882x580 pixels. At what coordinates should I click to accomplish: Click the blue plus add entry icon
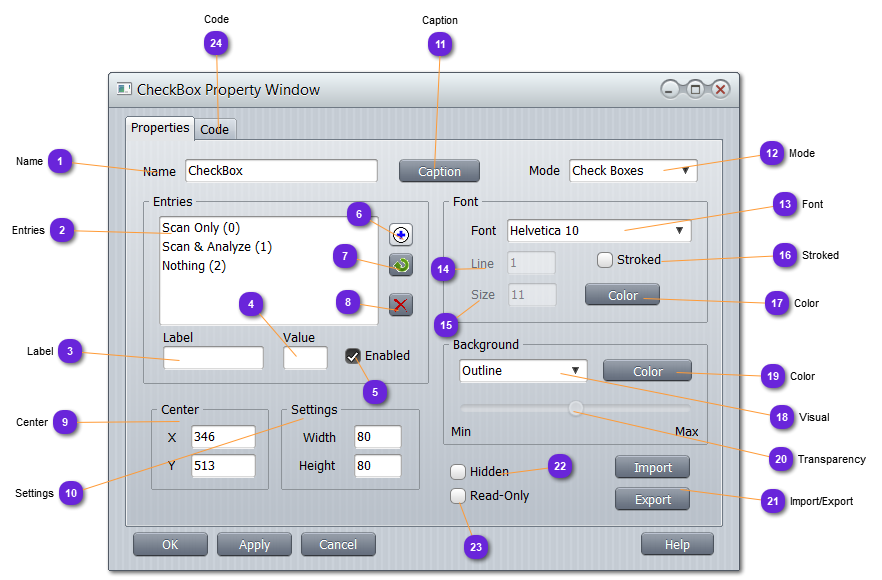[401, 235]
